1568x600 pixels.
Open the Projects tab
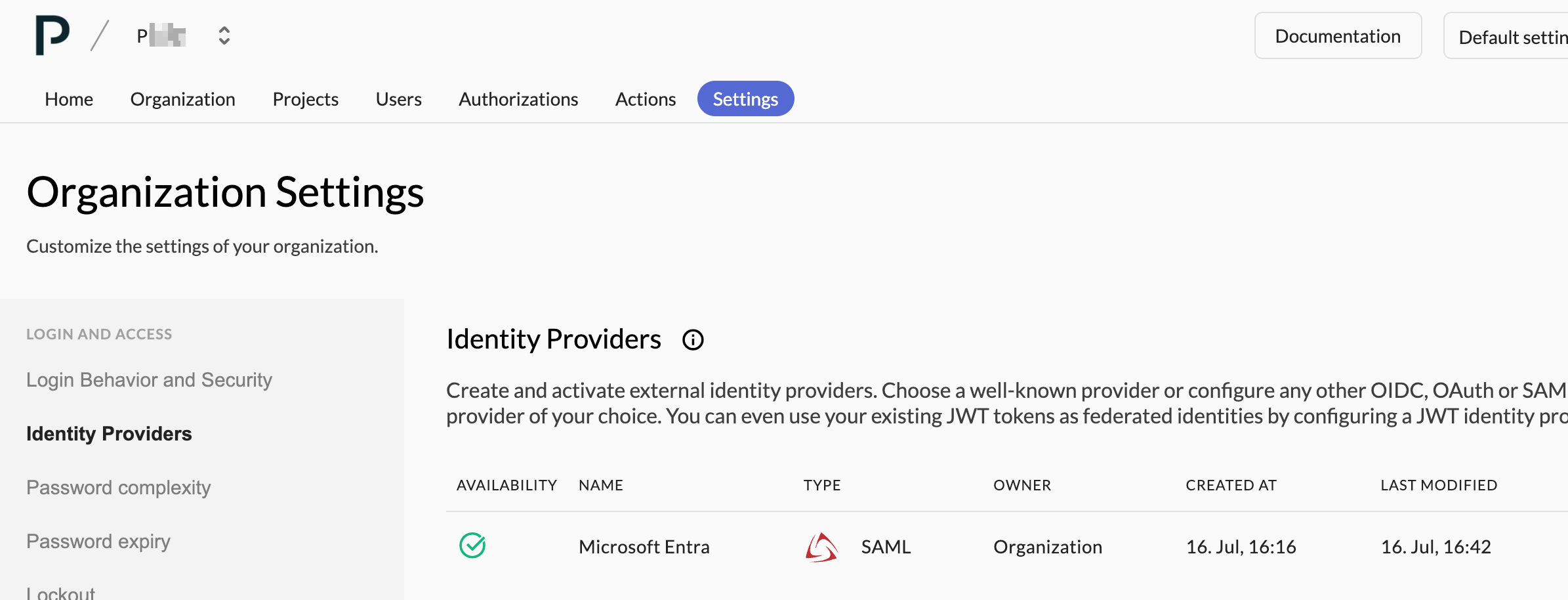(x=305, y=99)
